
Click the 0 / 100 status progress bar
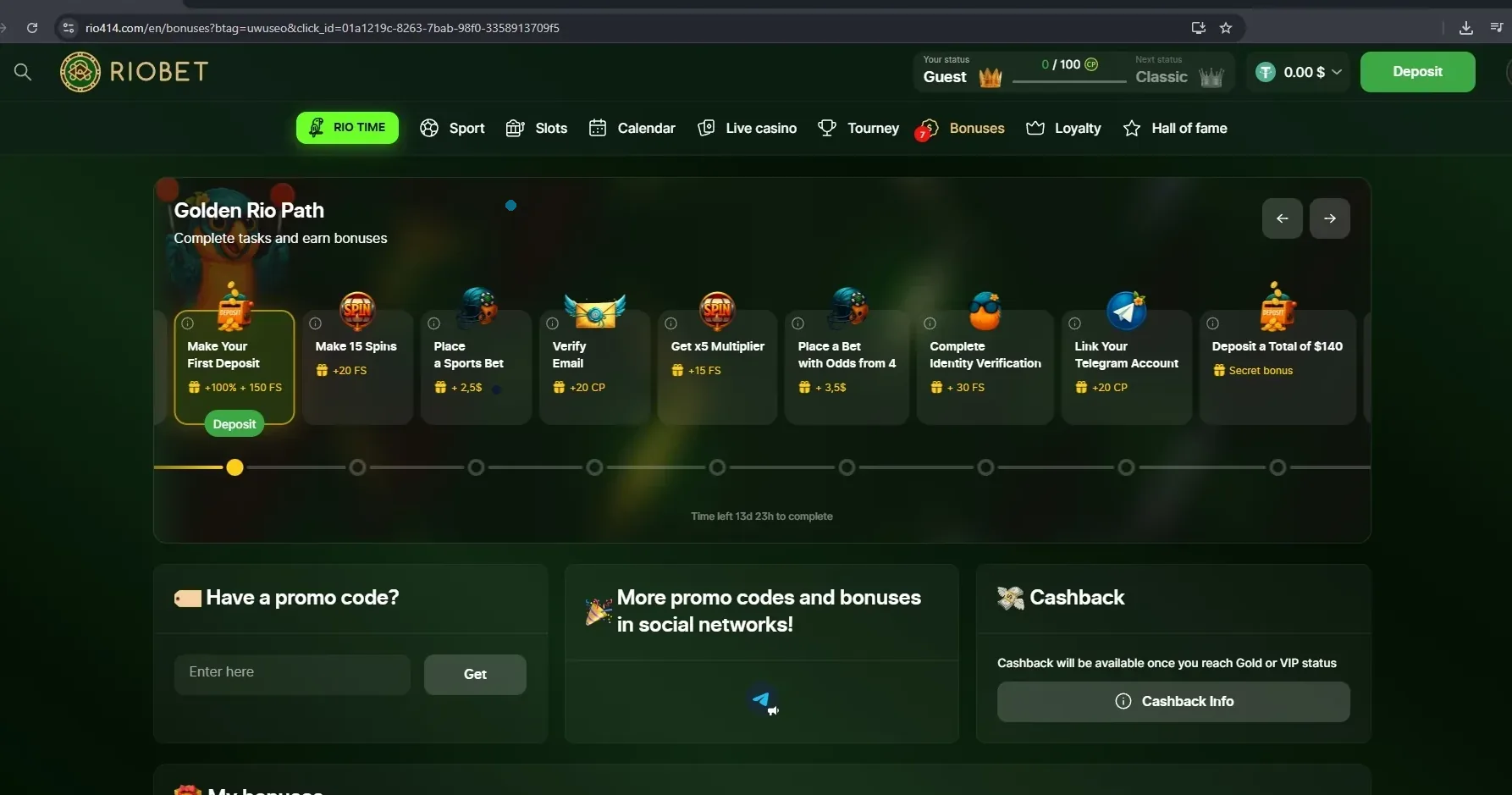tap(1069, 81)
